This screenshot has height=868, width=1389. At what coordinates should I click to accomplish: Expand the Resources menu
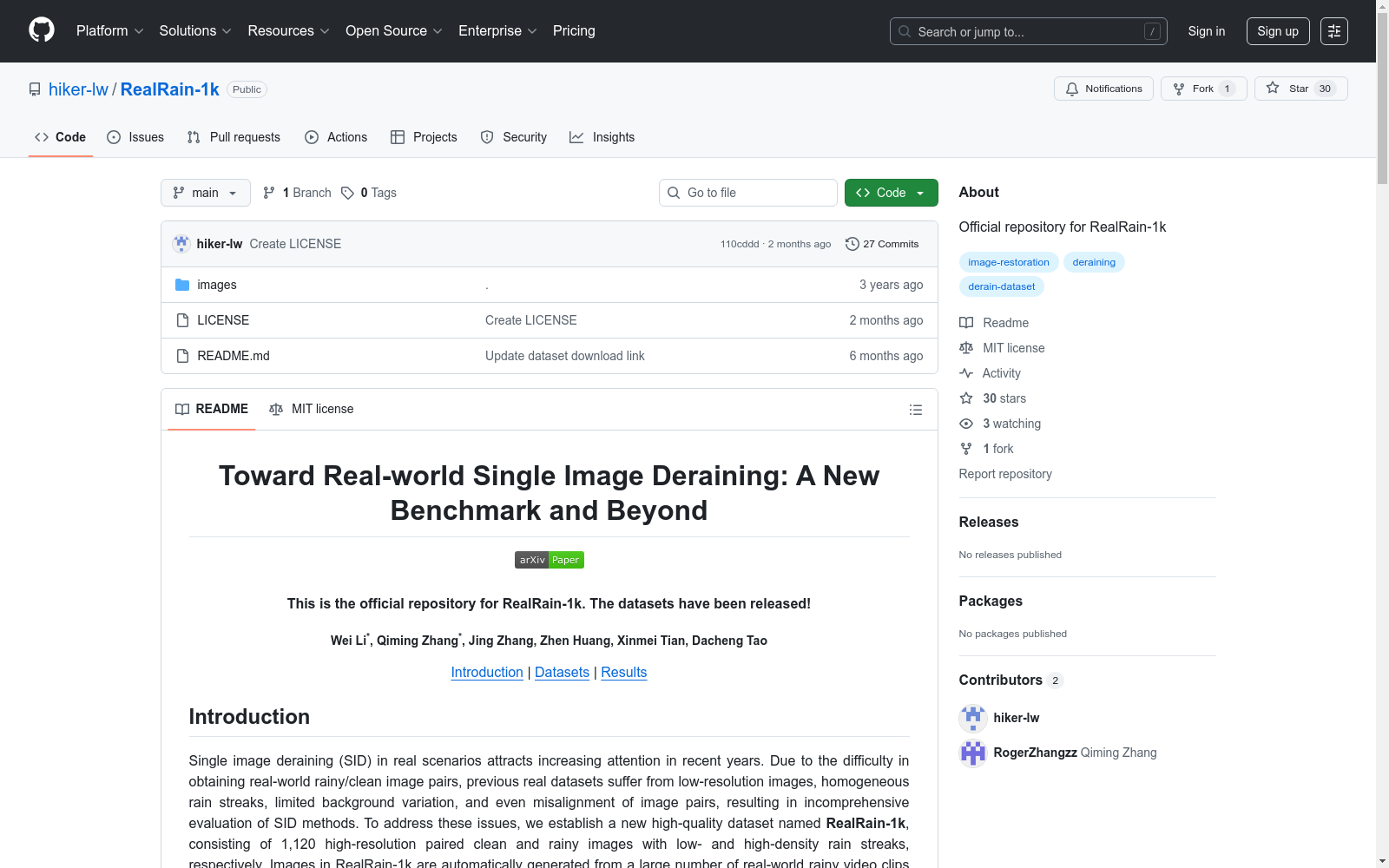click(x=289, y=31)
